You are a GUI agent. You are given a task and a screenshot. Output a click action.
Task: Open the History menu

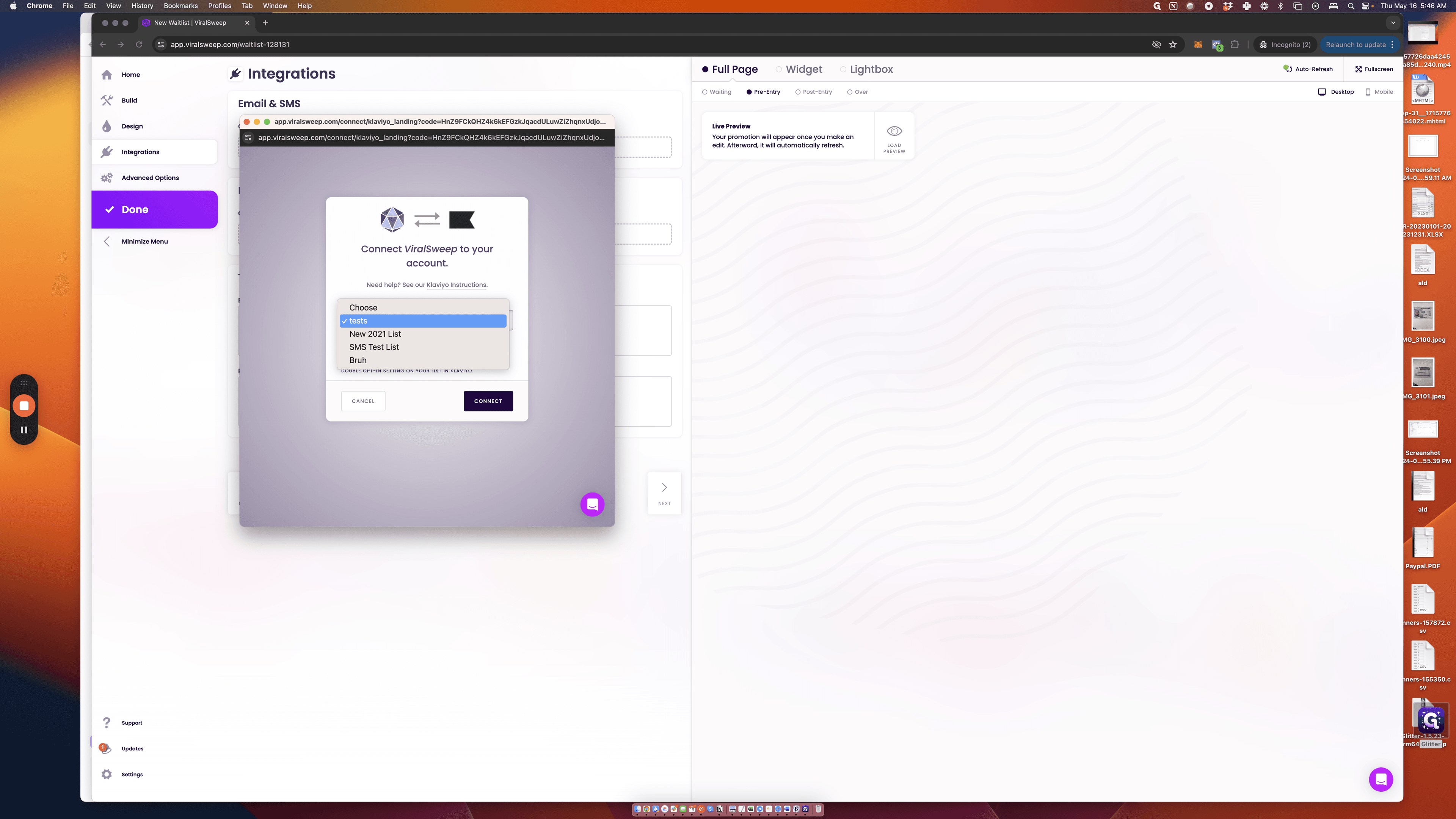(142, 6)
